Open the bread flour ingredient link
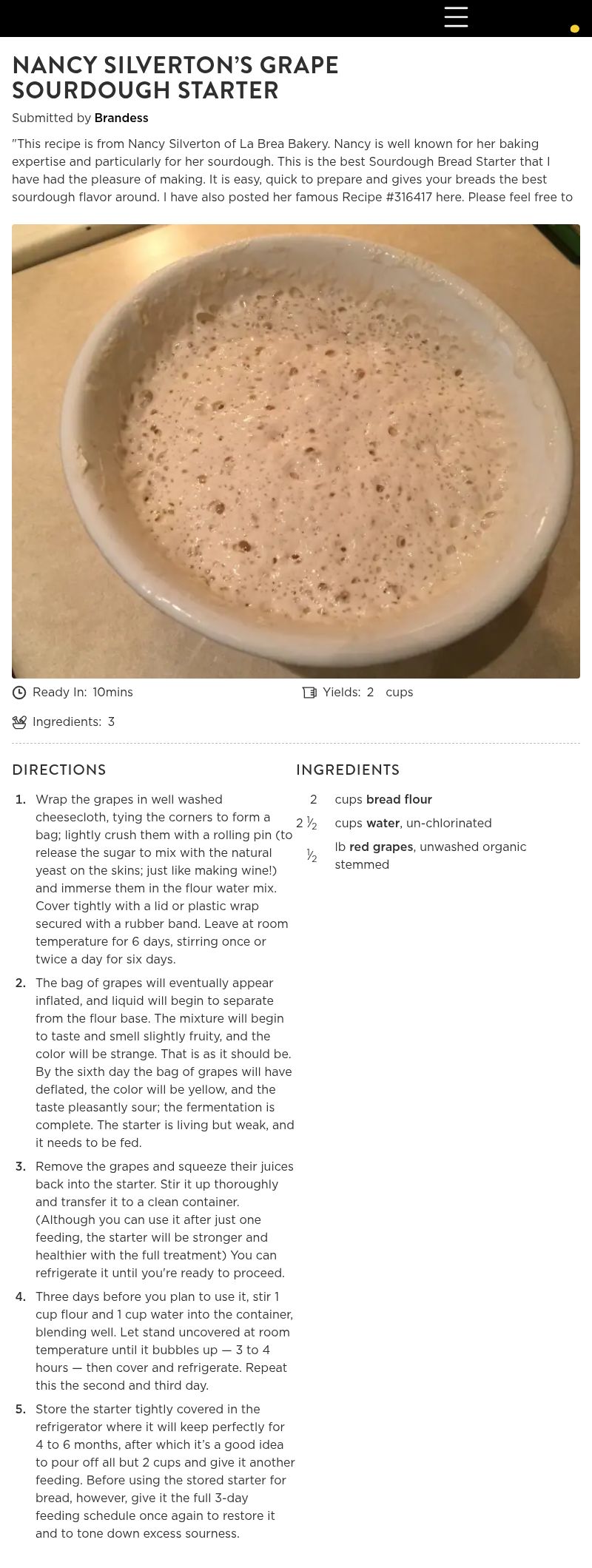 click(x=399, y=799)
